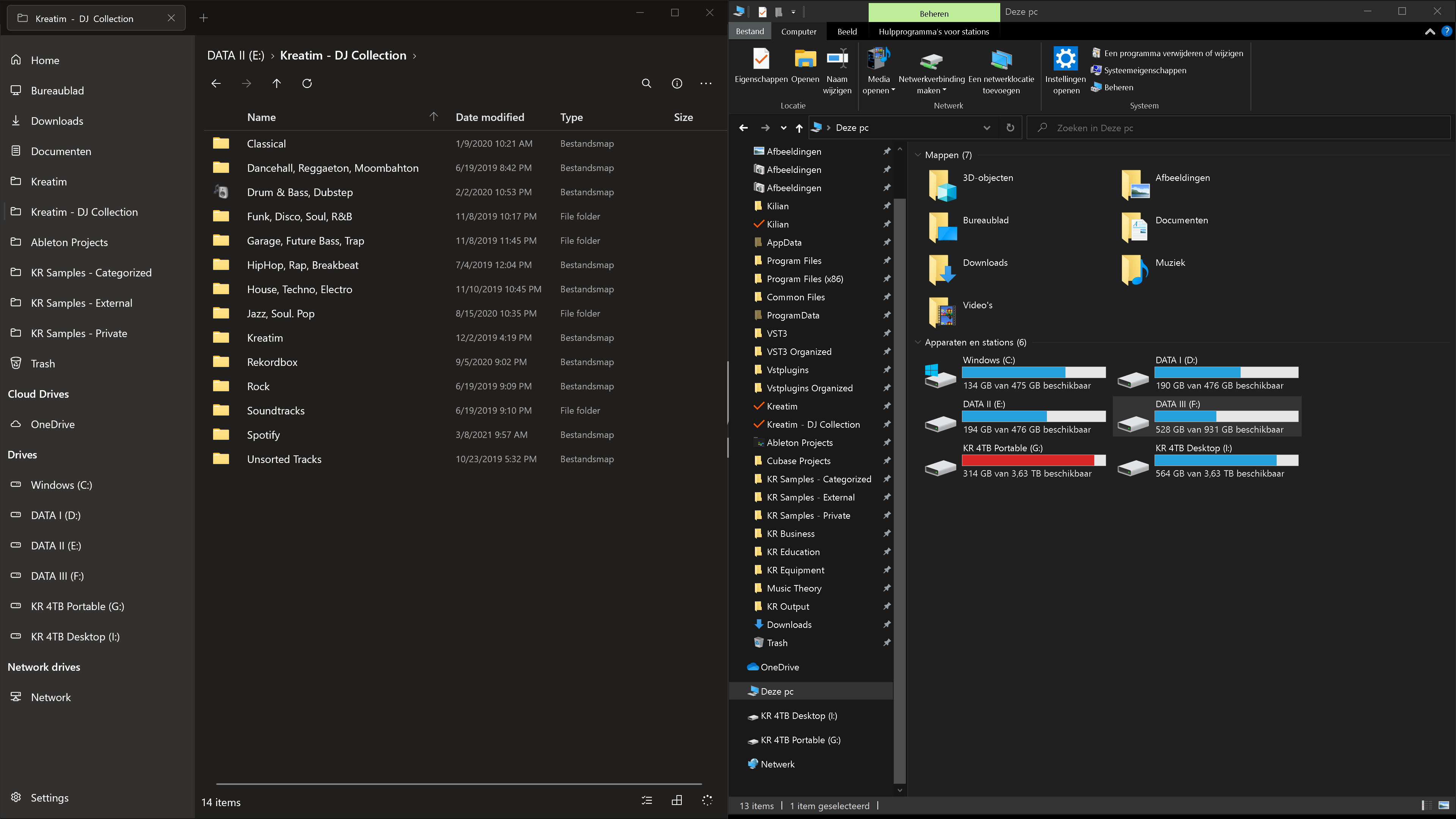This screenshot has height=819, width=1456.
Task: Unpin Kreatim - DJ Collection from quick access
Action: 886,424
